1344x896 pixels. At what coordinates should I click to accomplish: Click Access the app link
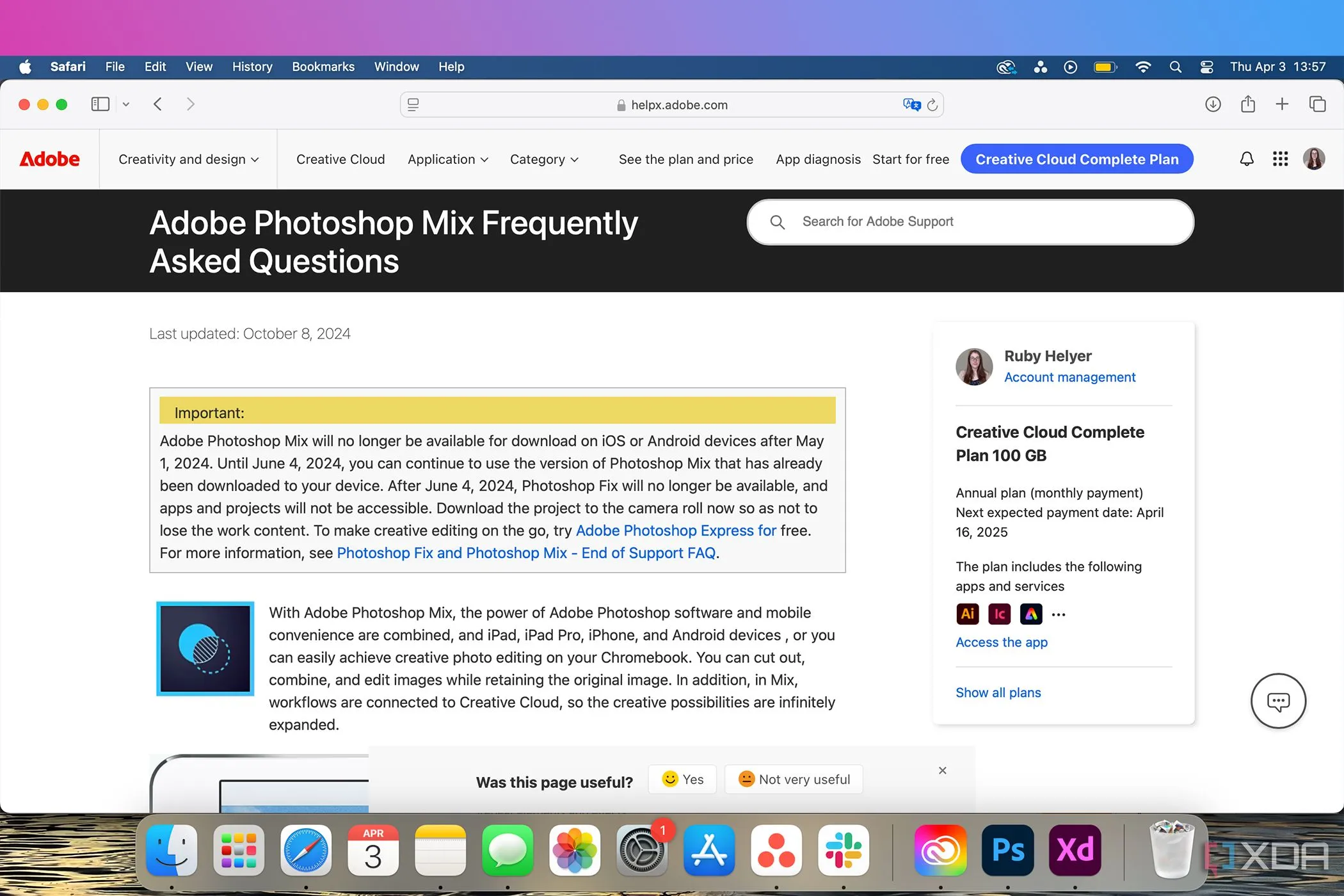[x=1002, y=642]
